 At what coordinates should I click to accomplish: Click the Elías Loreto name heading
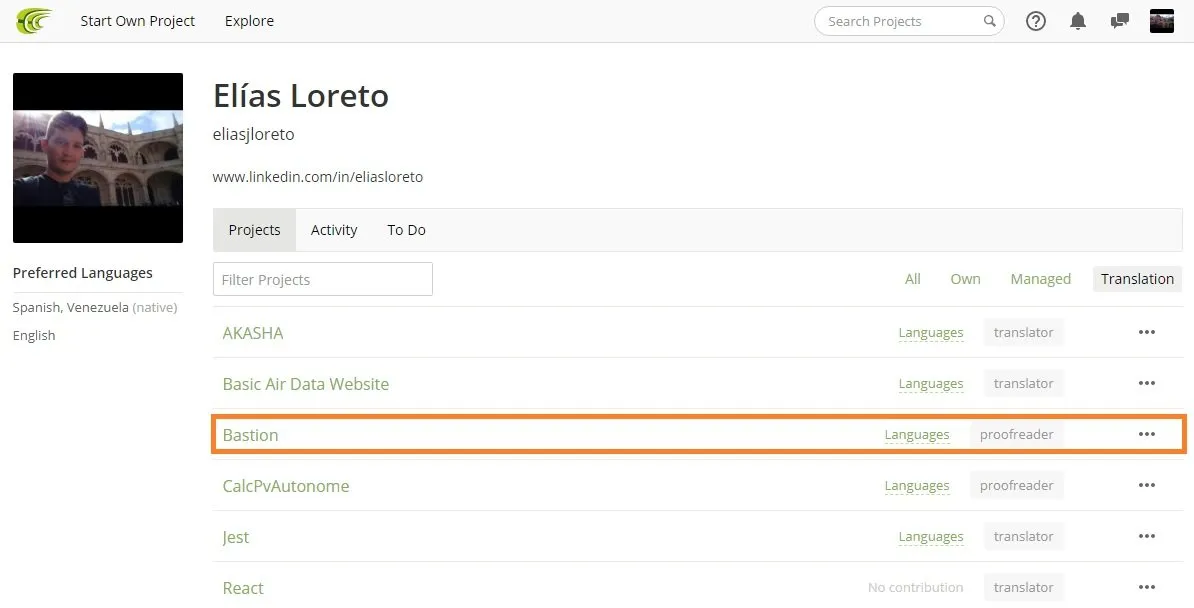tap(301, 96)
